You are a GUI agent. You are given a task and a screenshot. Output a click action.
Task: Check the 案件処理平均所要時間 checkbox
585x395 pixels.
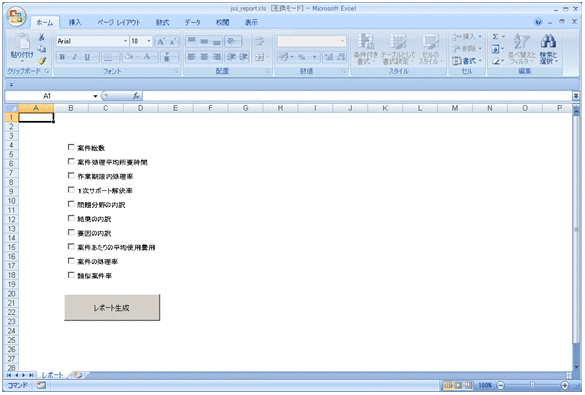(x=71, y=162)
